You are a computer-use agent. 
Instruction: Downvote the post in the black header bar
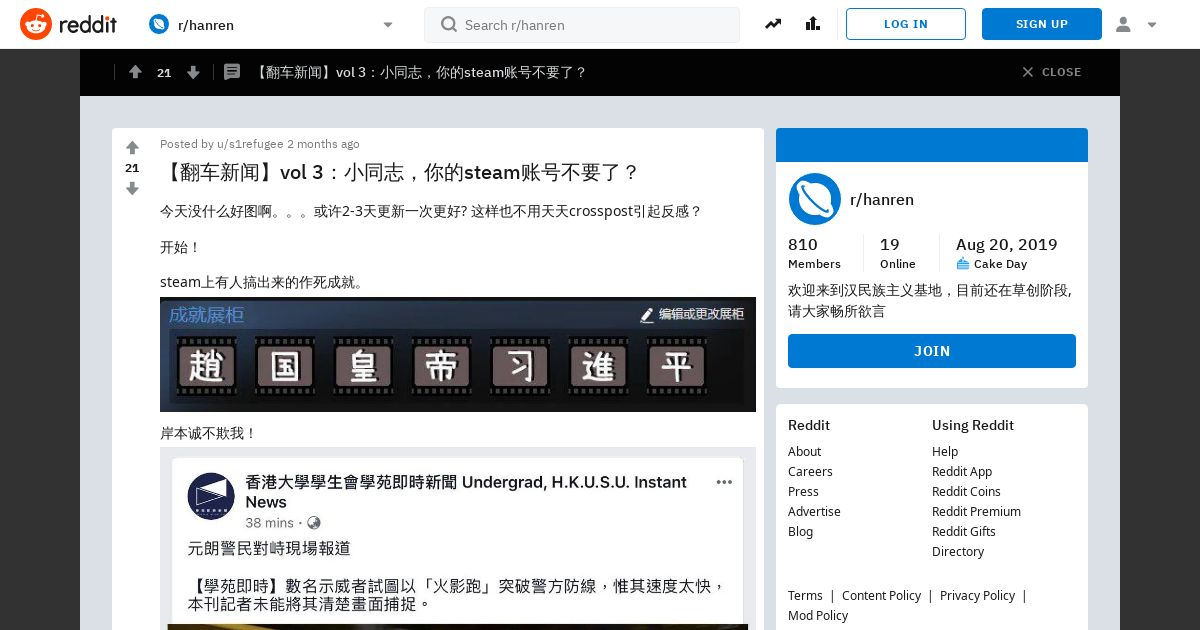tap(193, 72)
